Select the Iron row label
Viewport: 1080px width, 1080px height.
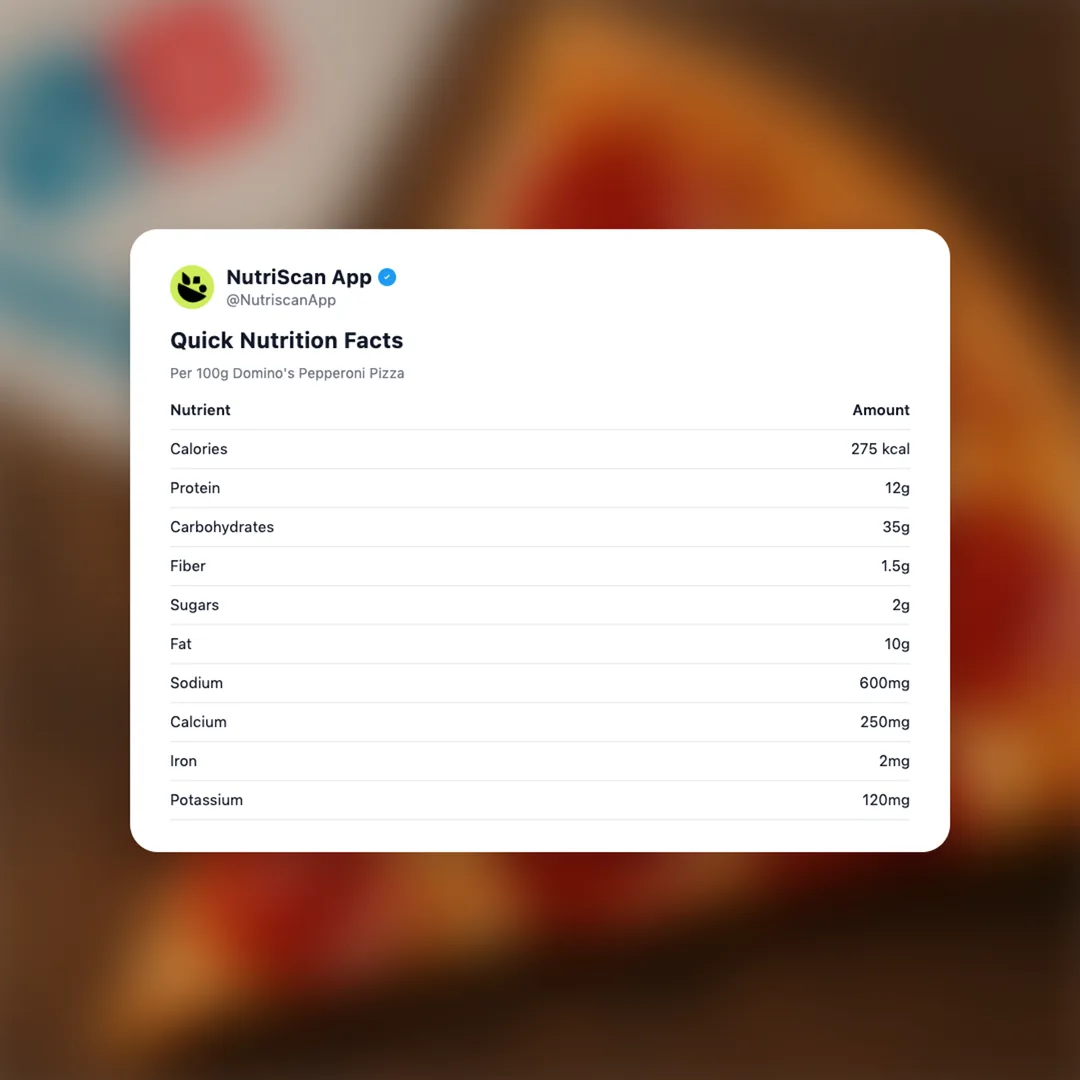[183, 761]
